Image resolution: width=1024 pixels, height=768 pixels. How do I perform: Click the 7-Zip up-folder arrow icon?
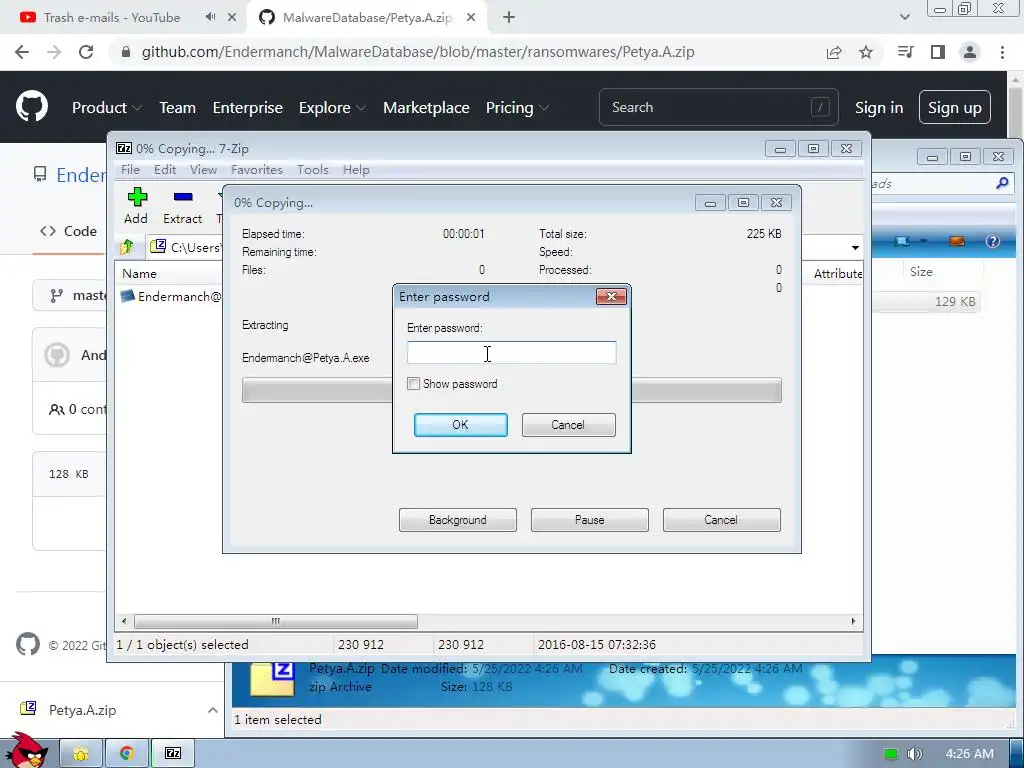pos(127,247)
